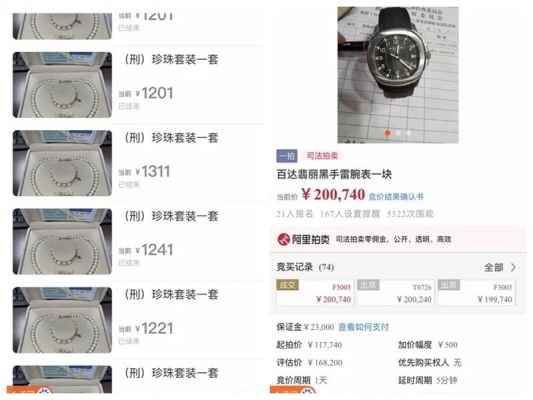Open pearl set thumbnail priced ¥1221
This screenshot has width=533, height=400.
(63, 320)
